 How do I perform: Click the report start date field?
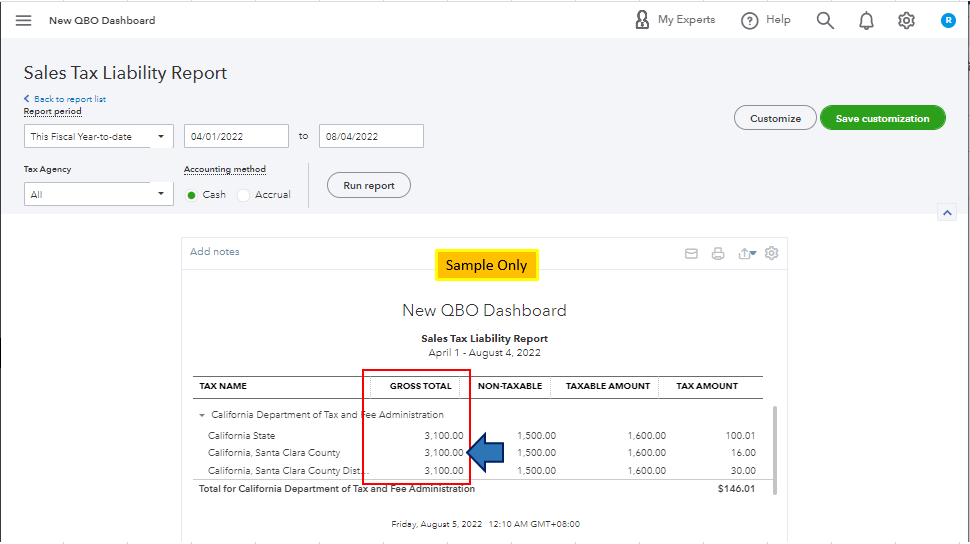pos(235,136)
